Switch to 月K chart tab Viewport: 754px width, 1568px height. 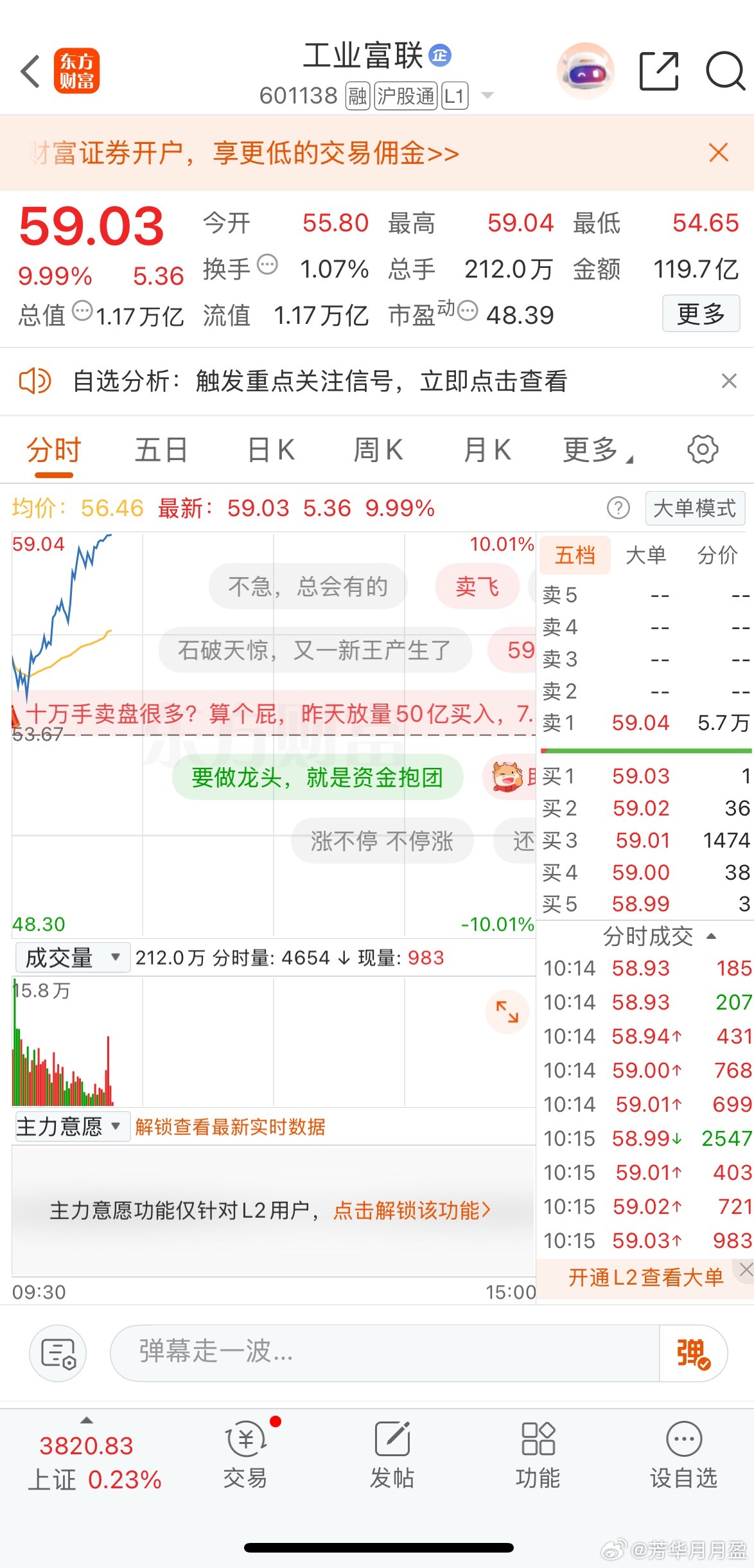[487, 450]
